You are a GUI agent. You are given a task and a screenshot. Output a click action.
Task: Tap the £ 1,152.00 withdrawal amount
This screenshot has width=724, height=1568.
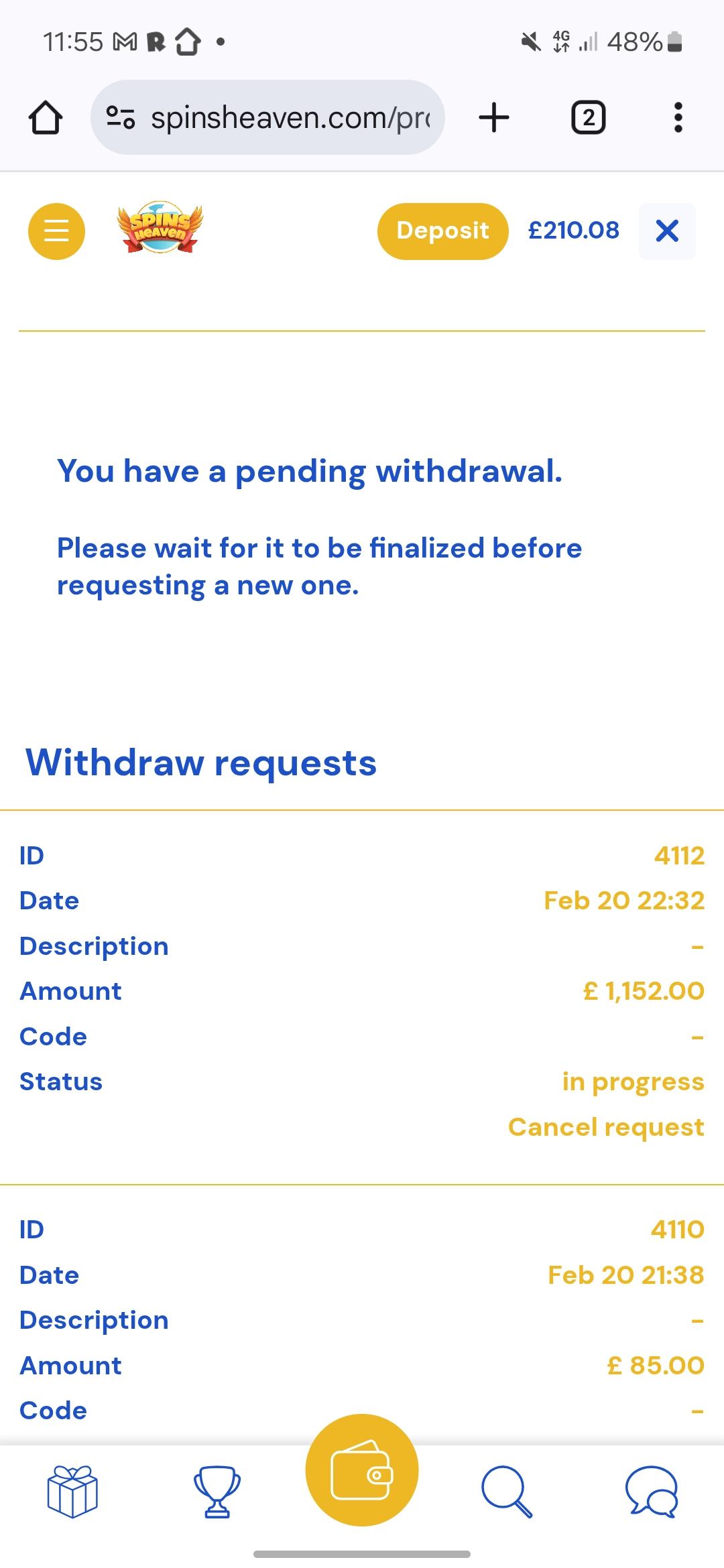click(644, 991)
